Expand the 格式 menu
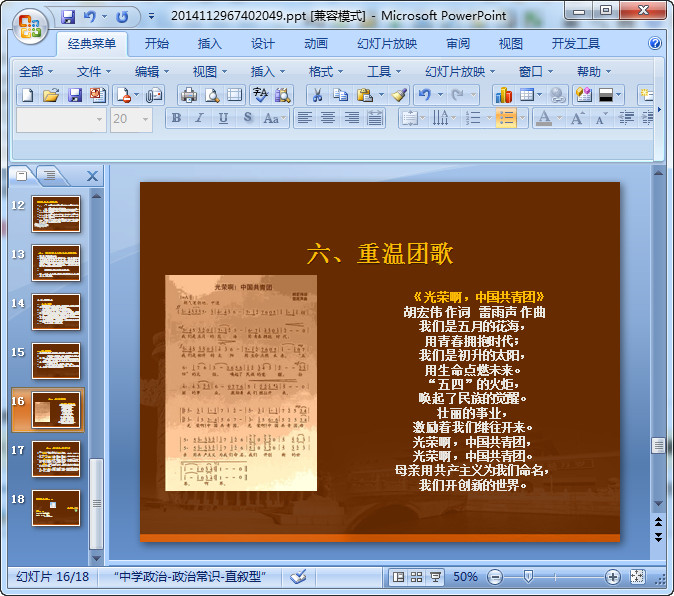The width and height of the screenshot is (674, 596). [x=325, y=71]
